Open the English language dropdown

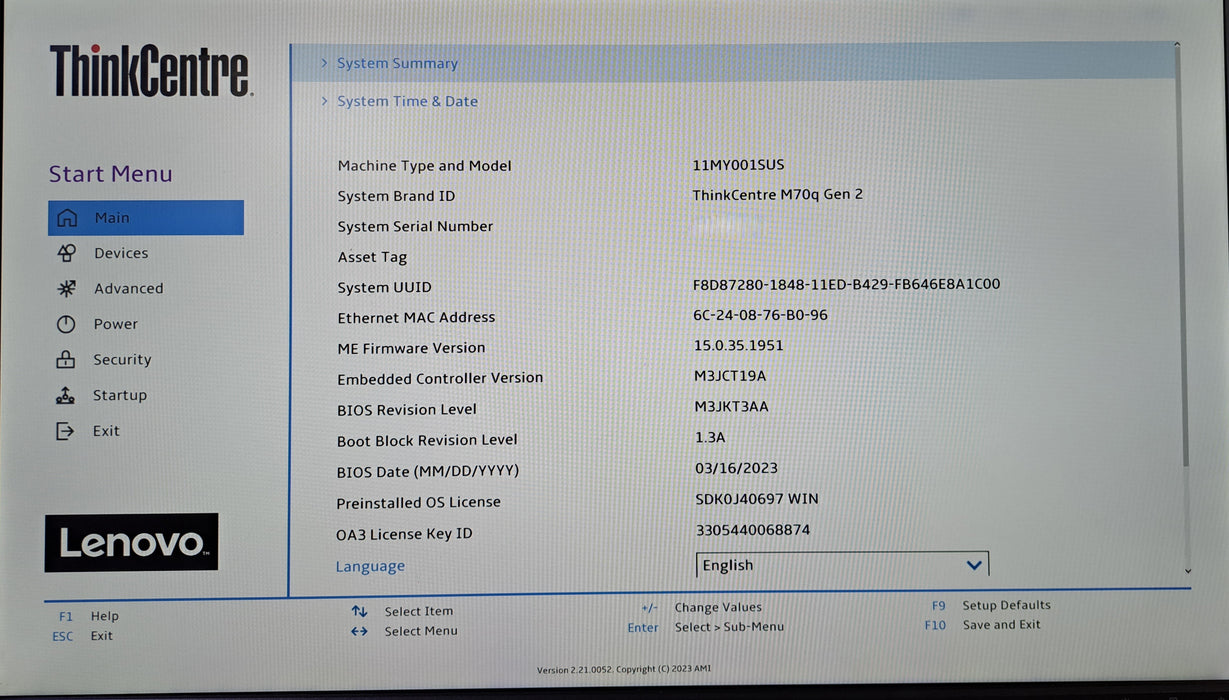pyautogui.click(x=842, y=565)
